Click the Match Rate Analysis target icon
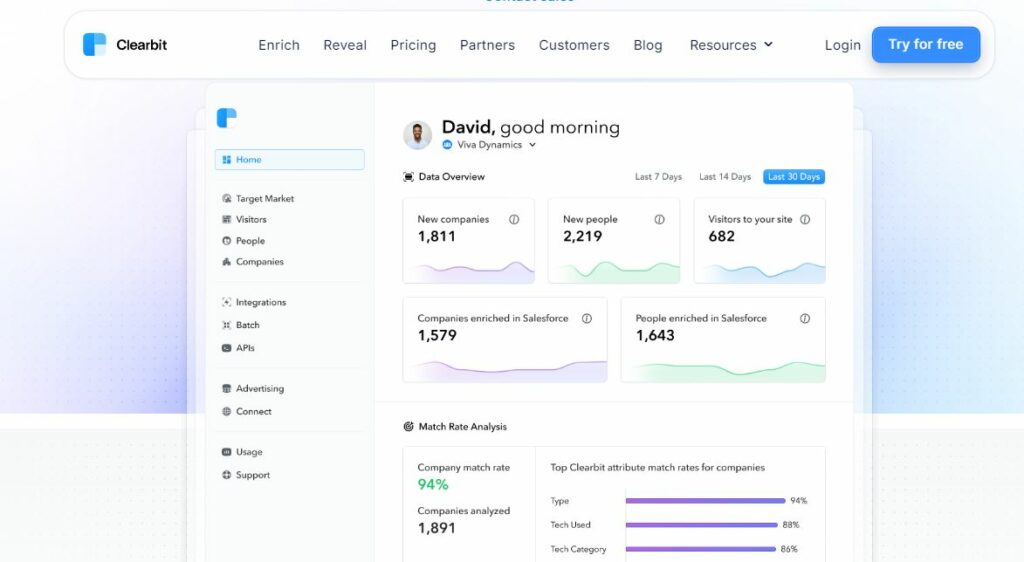 409,427
